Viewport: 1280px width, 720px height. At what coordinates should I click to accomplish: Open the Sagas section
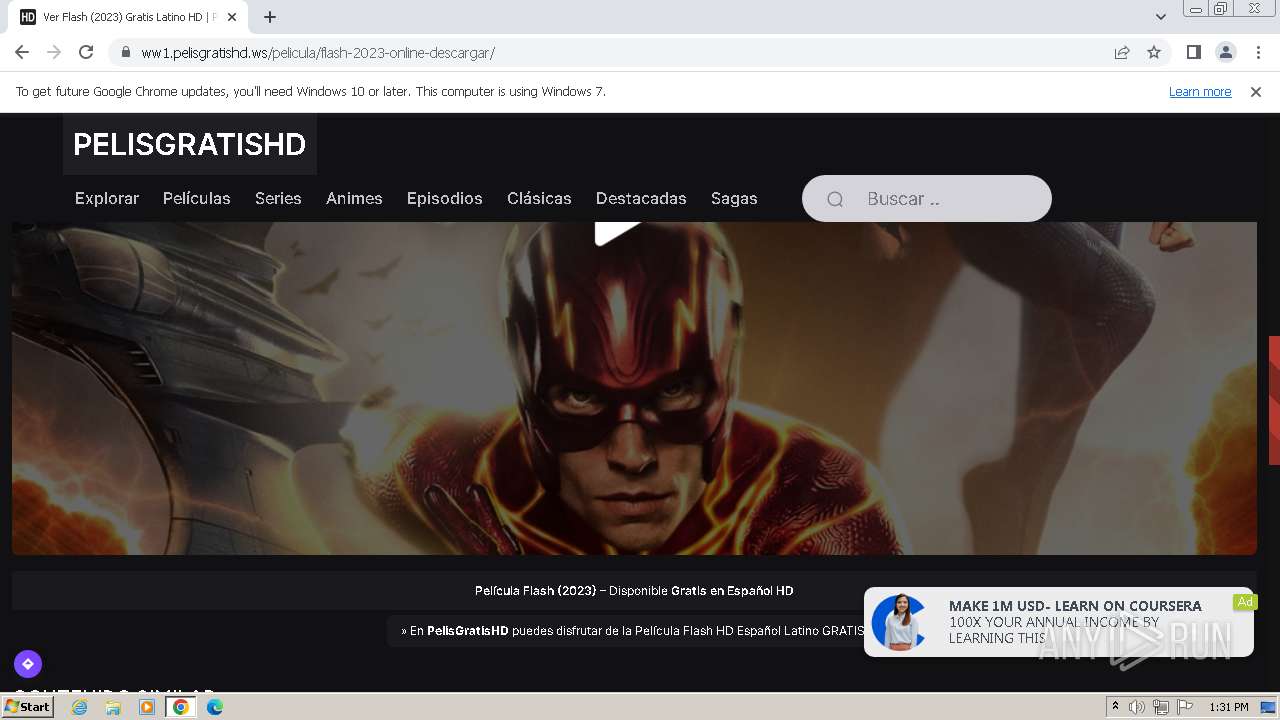click(734, 198)
